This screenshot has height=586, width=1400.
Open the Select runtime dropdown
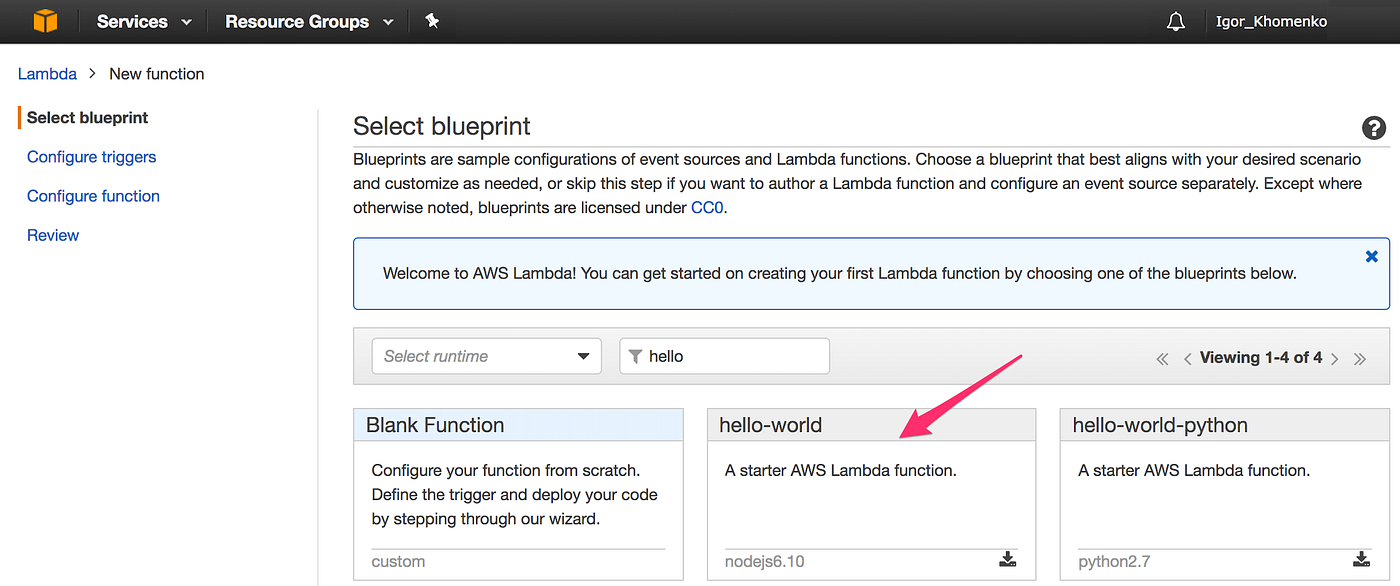[x=486, y=356]
